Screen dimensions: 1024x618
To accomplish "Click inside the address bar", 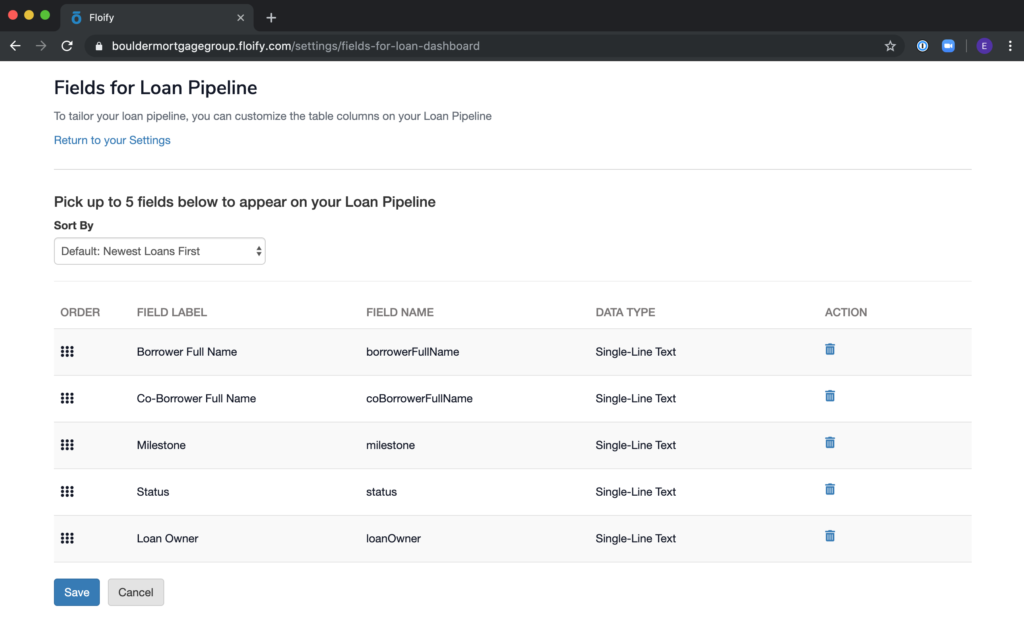I will pos(400,45).
